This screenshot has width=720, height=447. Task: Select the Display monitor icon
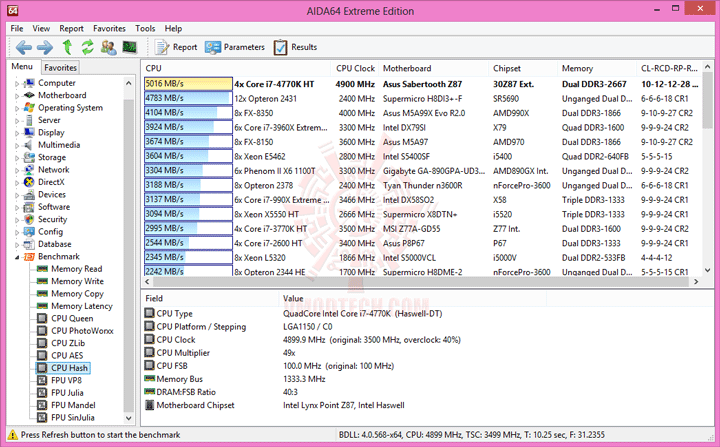pyautogui.click(x=29, y=132)
